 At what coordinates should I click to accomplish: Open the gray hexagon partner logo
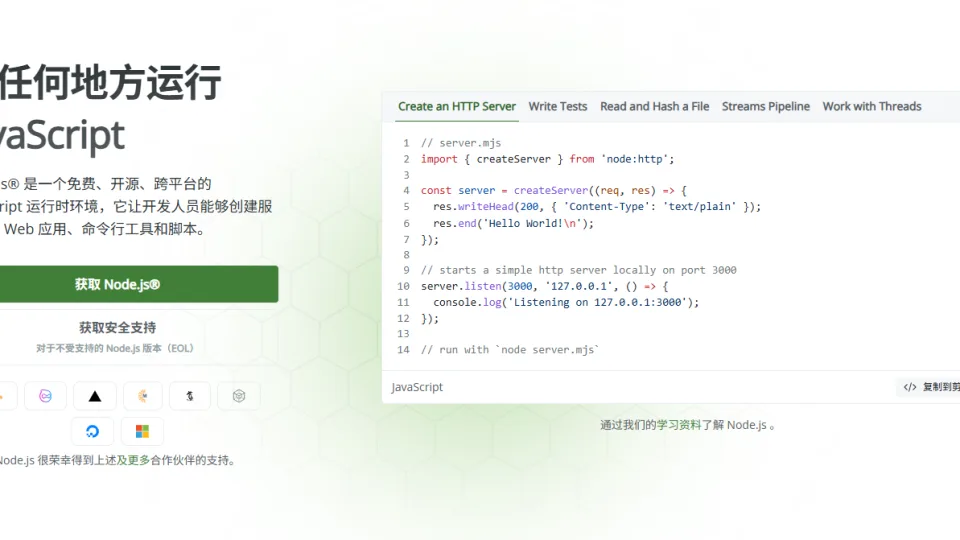click(239, 396)
